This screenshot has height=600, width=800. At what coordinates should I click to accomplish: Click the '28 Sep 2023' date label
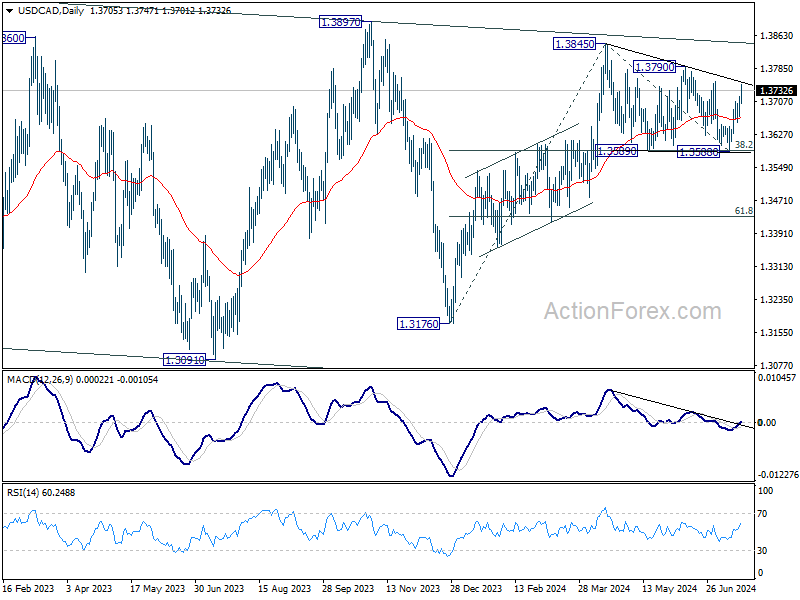[x=348, y=589]
